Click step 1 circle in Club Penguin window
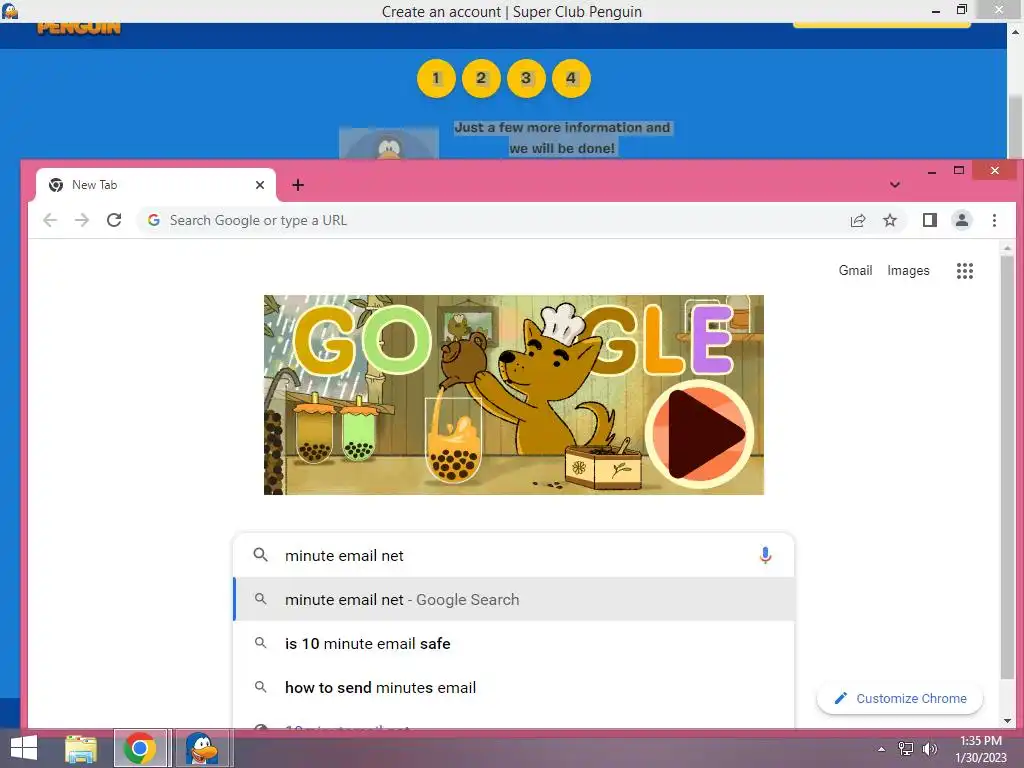This screenshot has width=1024, height=768. coord(436,78)
